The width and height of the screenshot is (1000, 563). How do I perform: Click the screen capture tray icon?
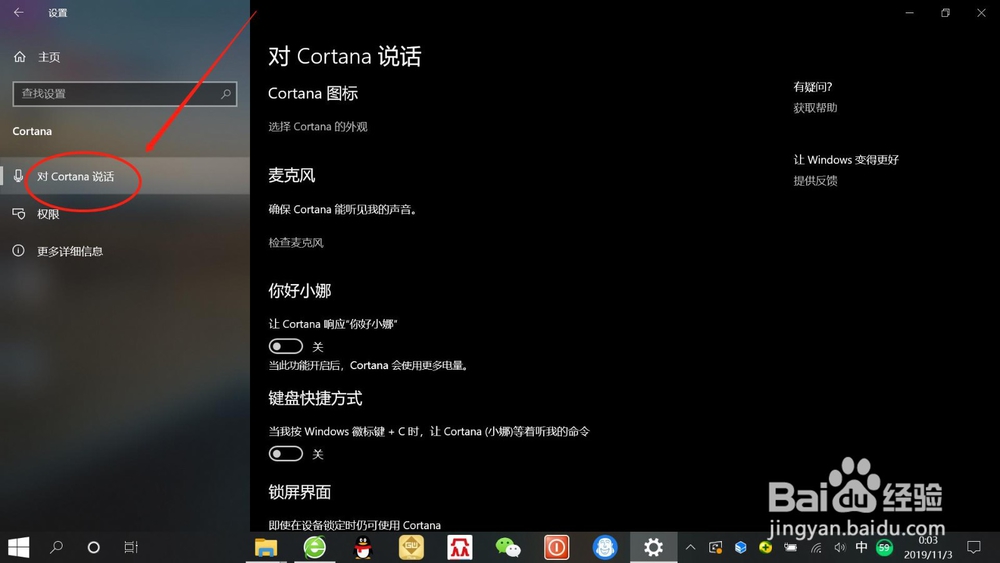[716, 547]
